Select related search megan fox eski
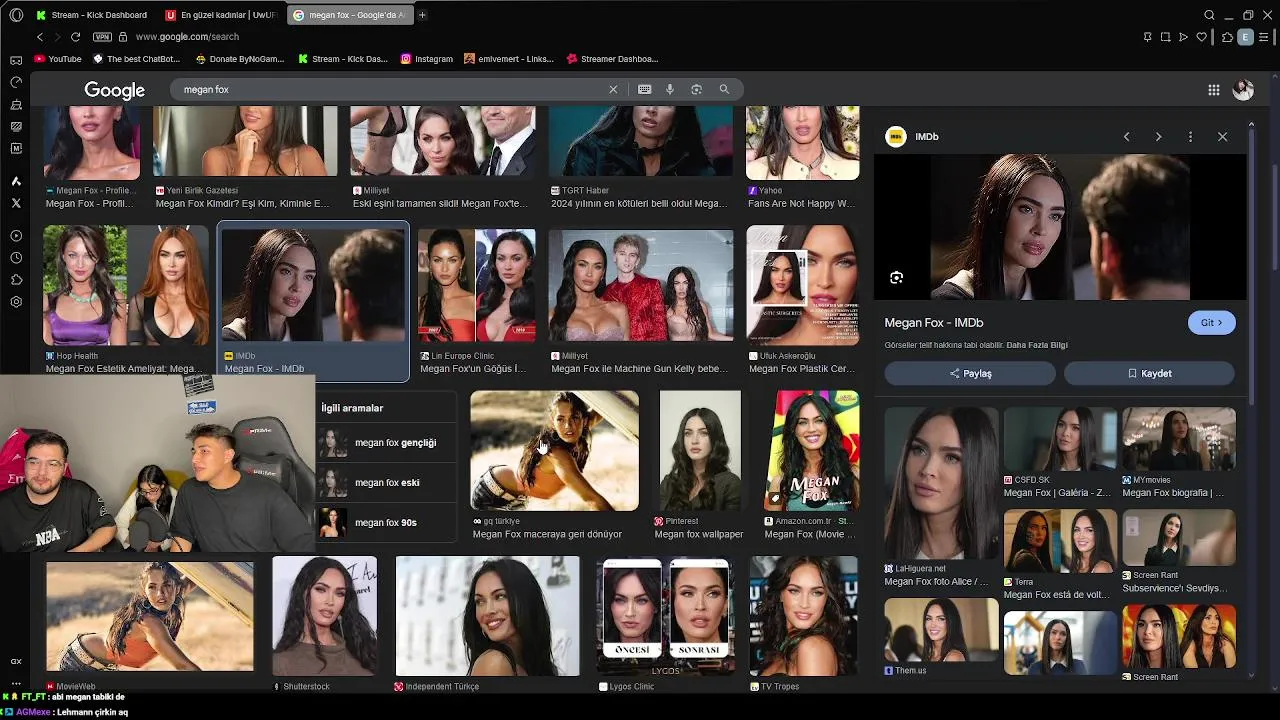Image resolution: width=1280 pixels, height=720 pixels. pos(385,482)
